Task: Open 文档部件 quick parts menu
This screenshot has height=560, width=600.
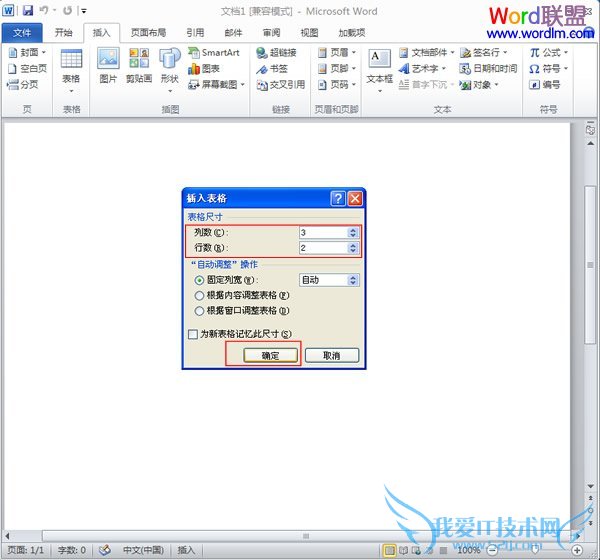Action: pos(426,52)
